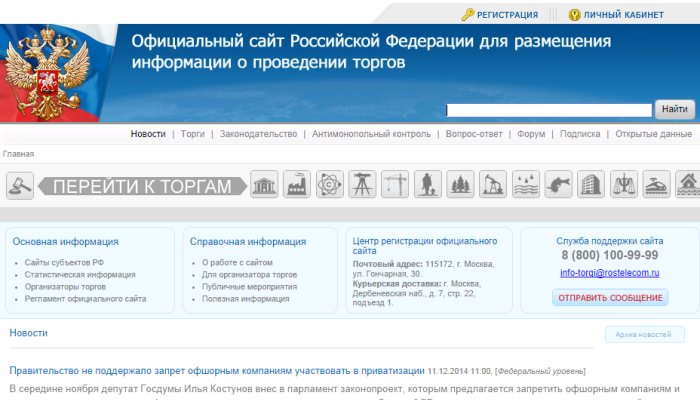Click the hunter figure category icon

(428, 185)
